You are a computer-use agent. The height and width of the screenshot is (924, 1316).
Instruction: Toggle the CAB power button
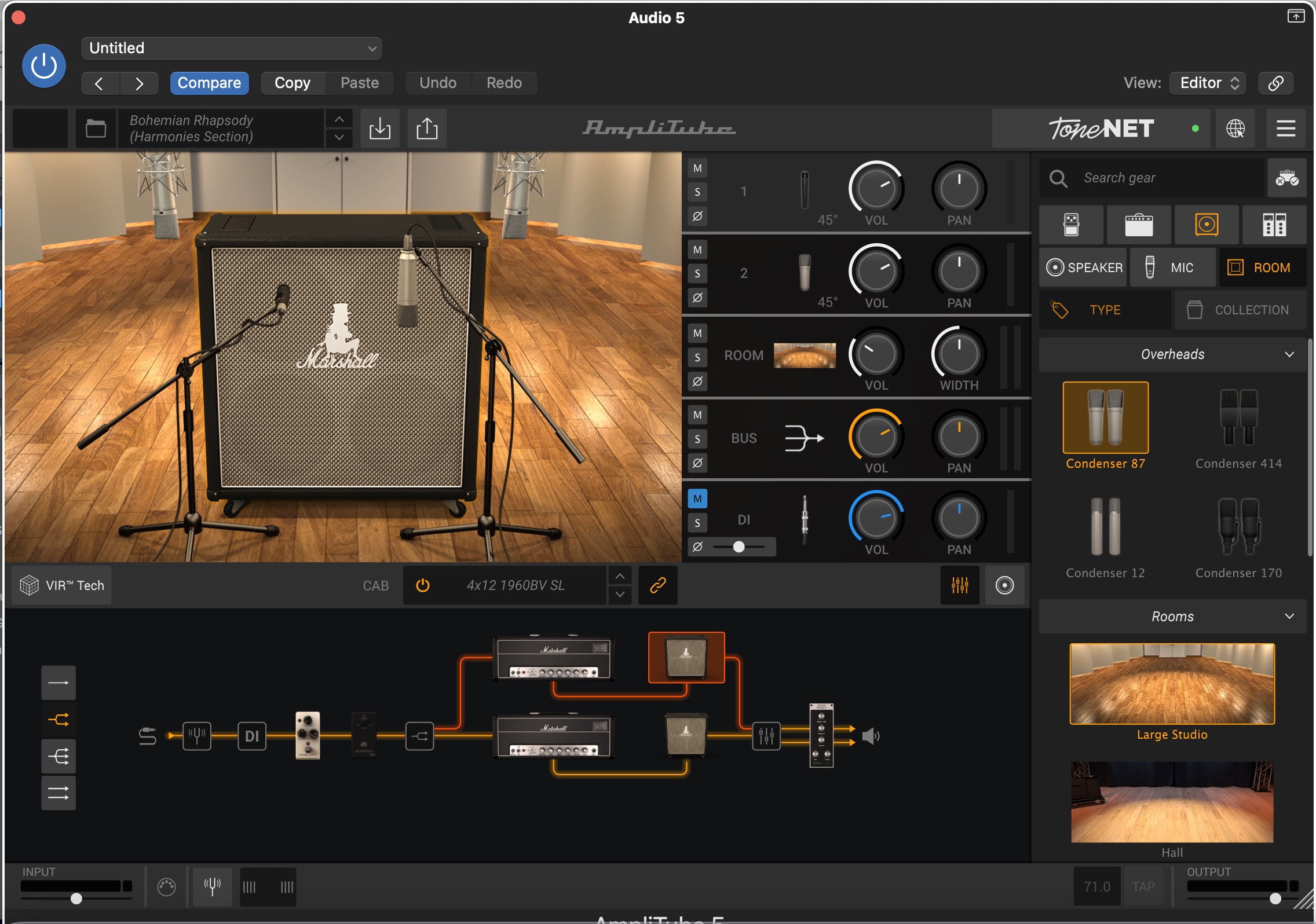pyautogui.click(x=423, y=585)
